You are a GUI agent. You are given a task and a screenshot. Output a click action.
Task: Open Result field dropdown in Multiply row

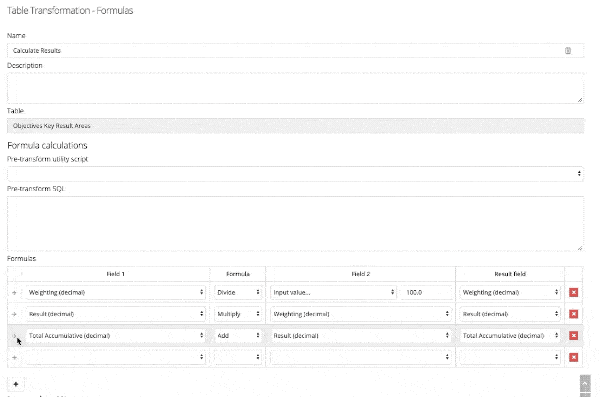coord(510,314)
